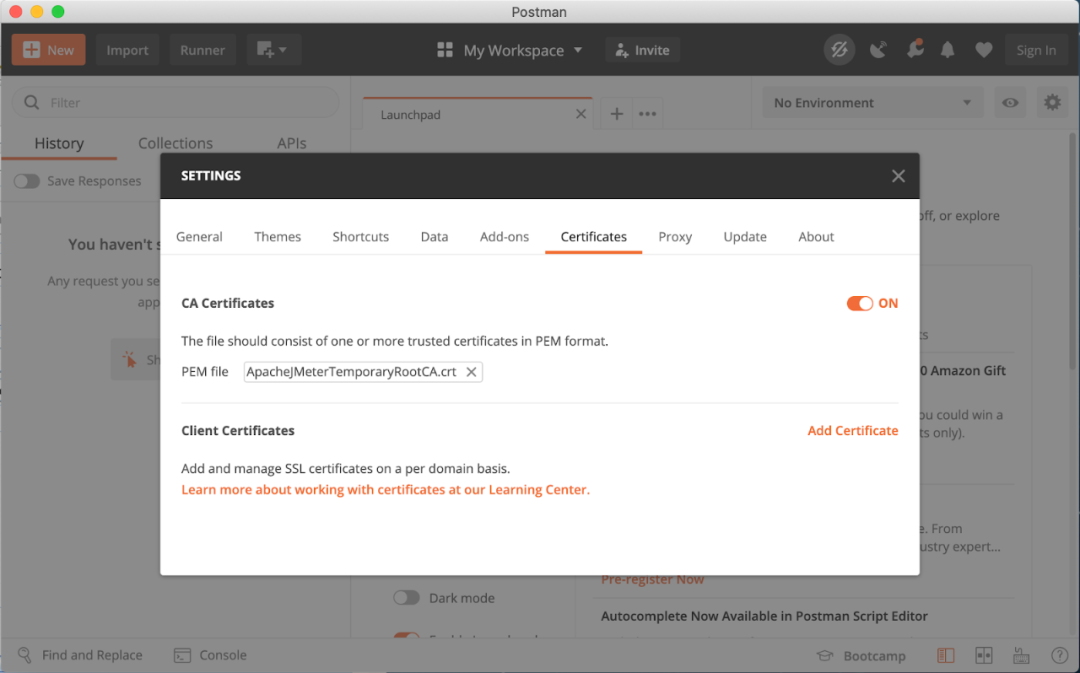
Task: Open the My Workspace dropdown
Action: pos(510,50)
